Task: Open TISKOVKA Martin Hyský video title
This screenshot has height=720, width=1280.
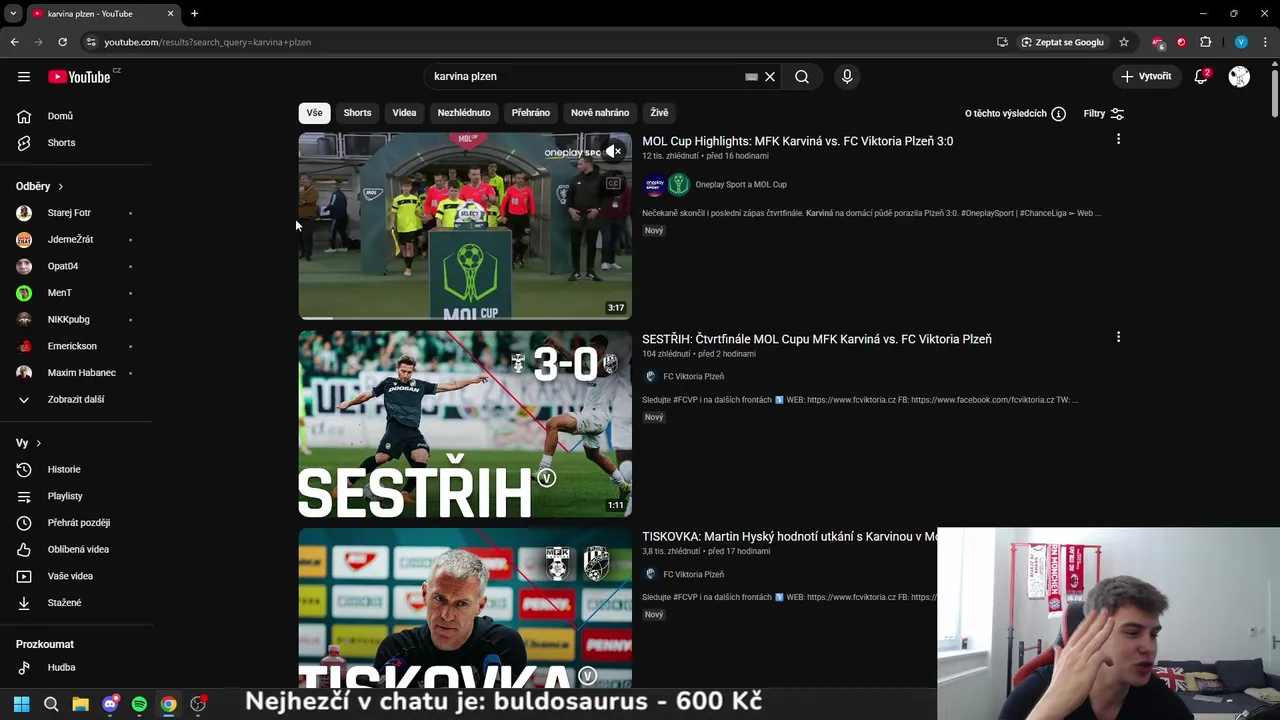Action: tap(790, 537)
